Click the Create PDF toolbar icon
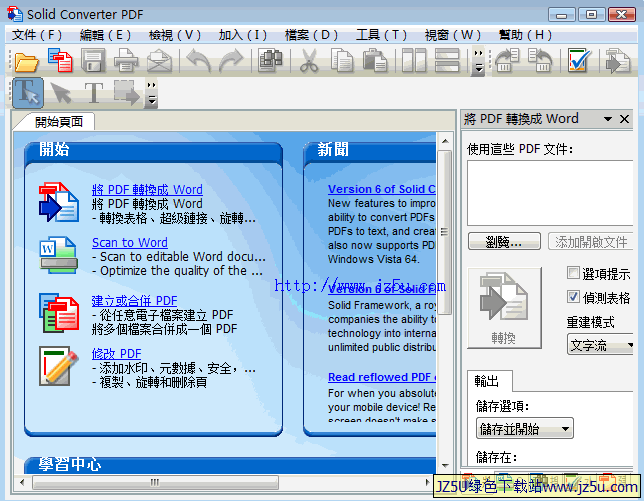The width and height of the screenshot is (644, 501). click(x=60, y=60)
